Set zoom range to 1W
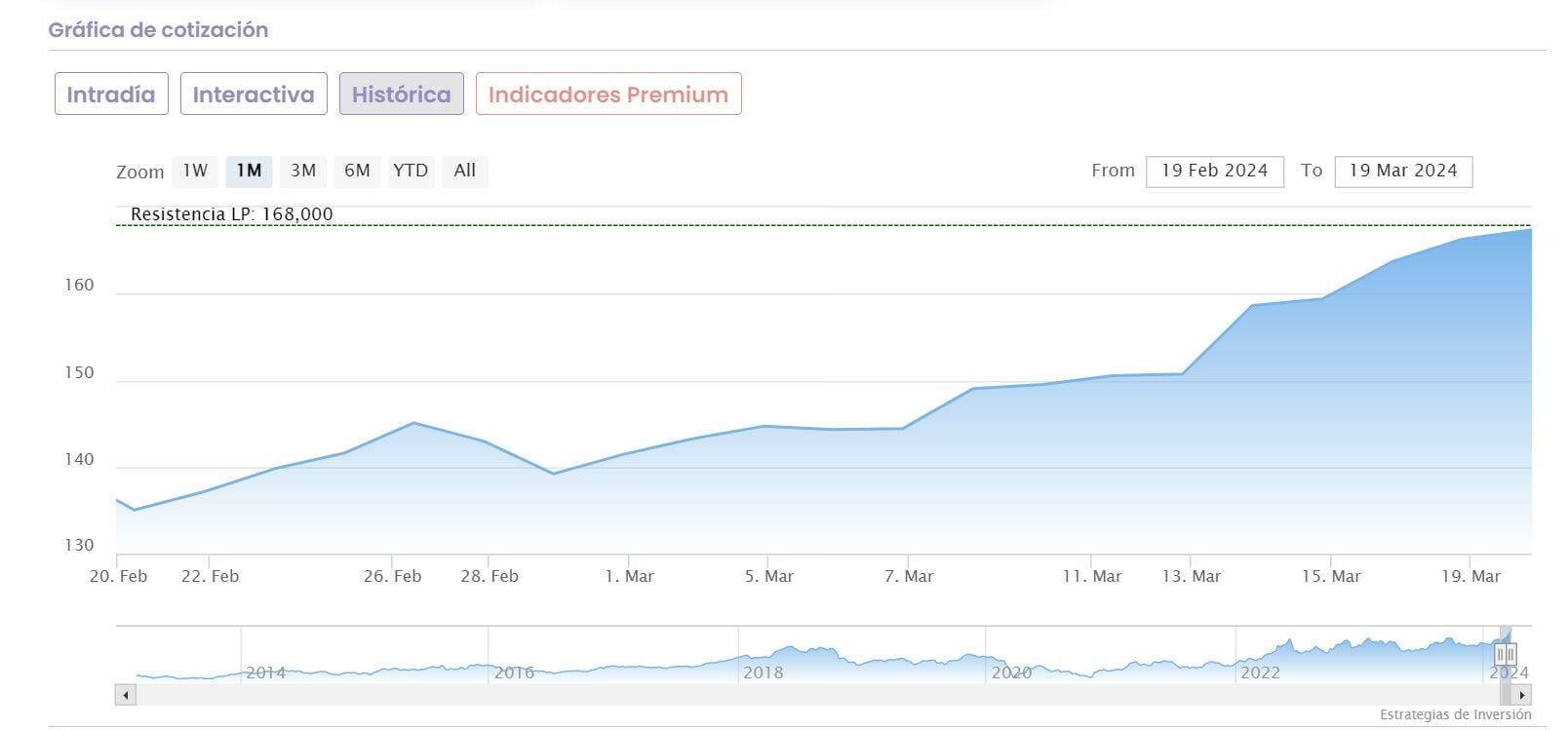The height and width of the screenshot is (730, 1568). tap(195, 171)
